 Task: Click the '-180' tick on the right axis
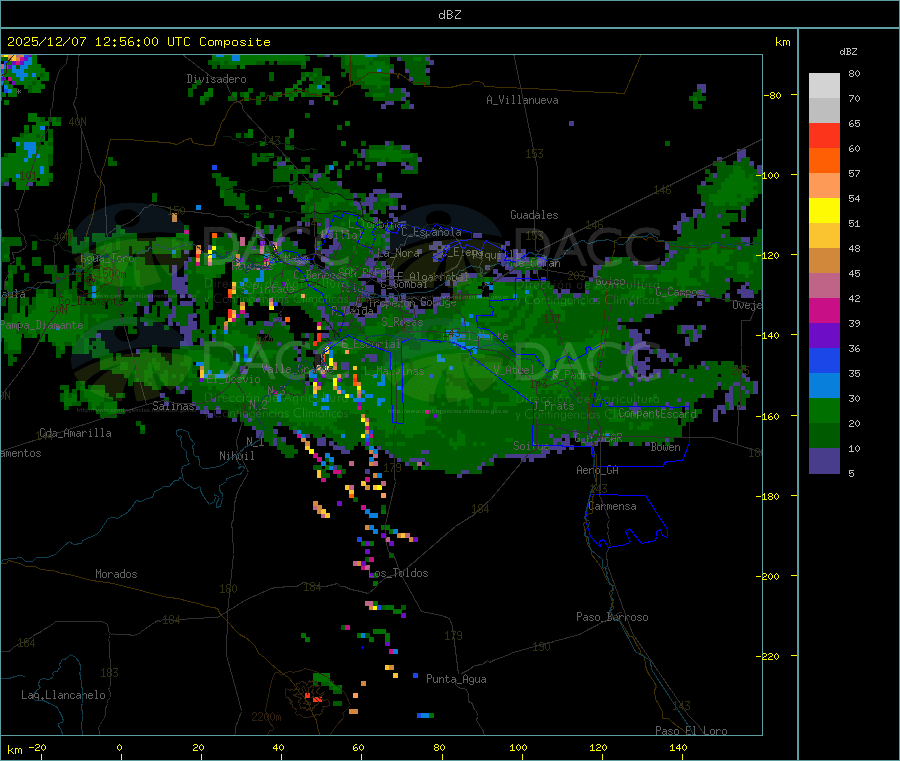click(770, 496)
